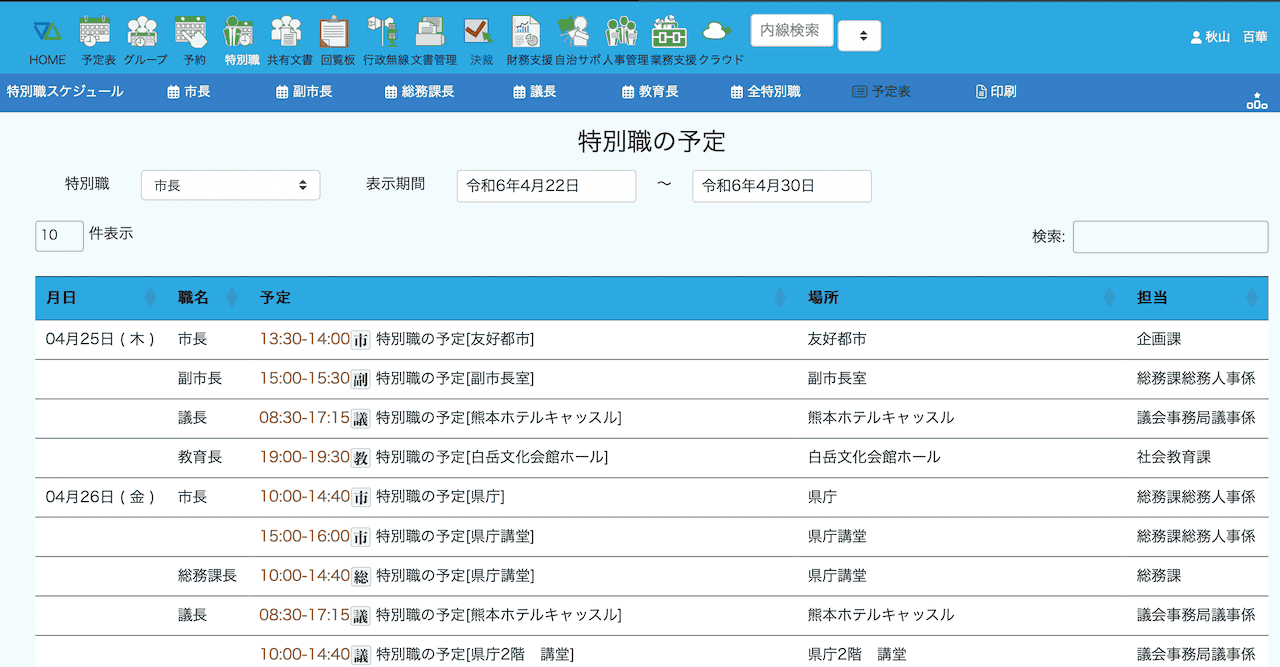Select the 教育長 schedule tab
The height and width of the screenshot is (667, 1280).
click(x=650, y=92)
